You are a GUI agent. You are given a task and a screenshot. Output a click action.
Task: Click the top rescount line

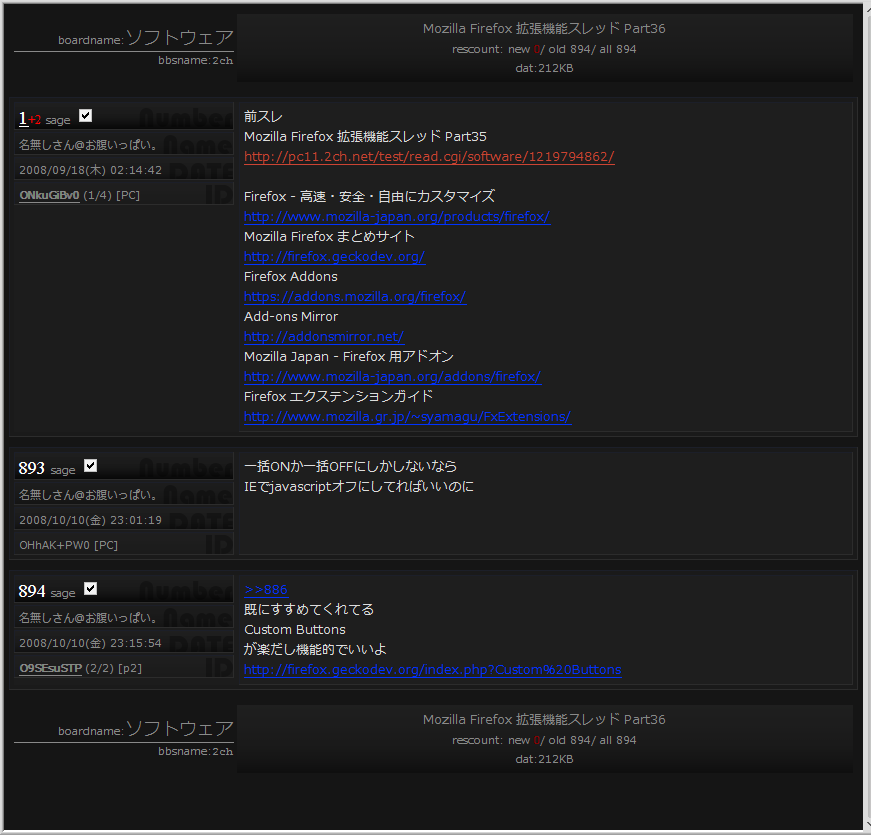[x=544, y=49]
